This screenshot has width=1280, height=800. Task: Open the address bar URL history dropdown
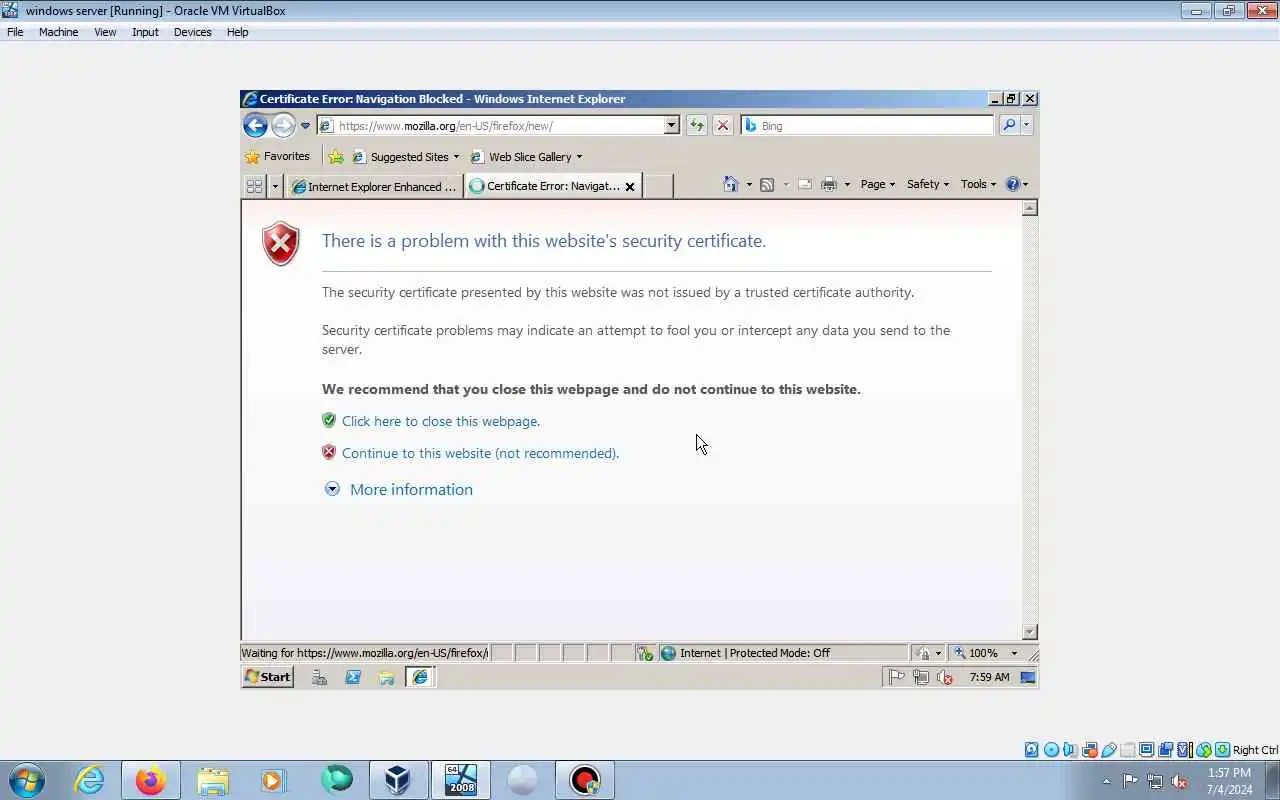point(671,125)
